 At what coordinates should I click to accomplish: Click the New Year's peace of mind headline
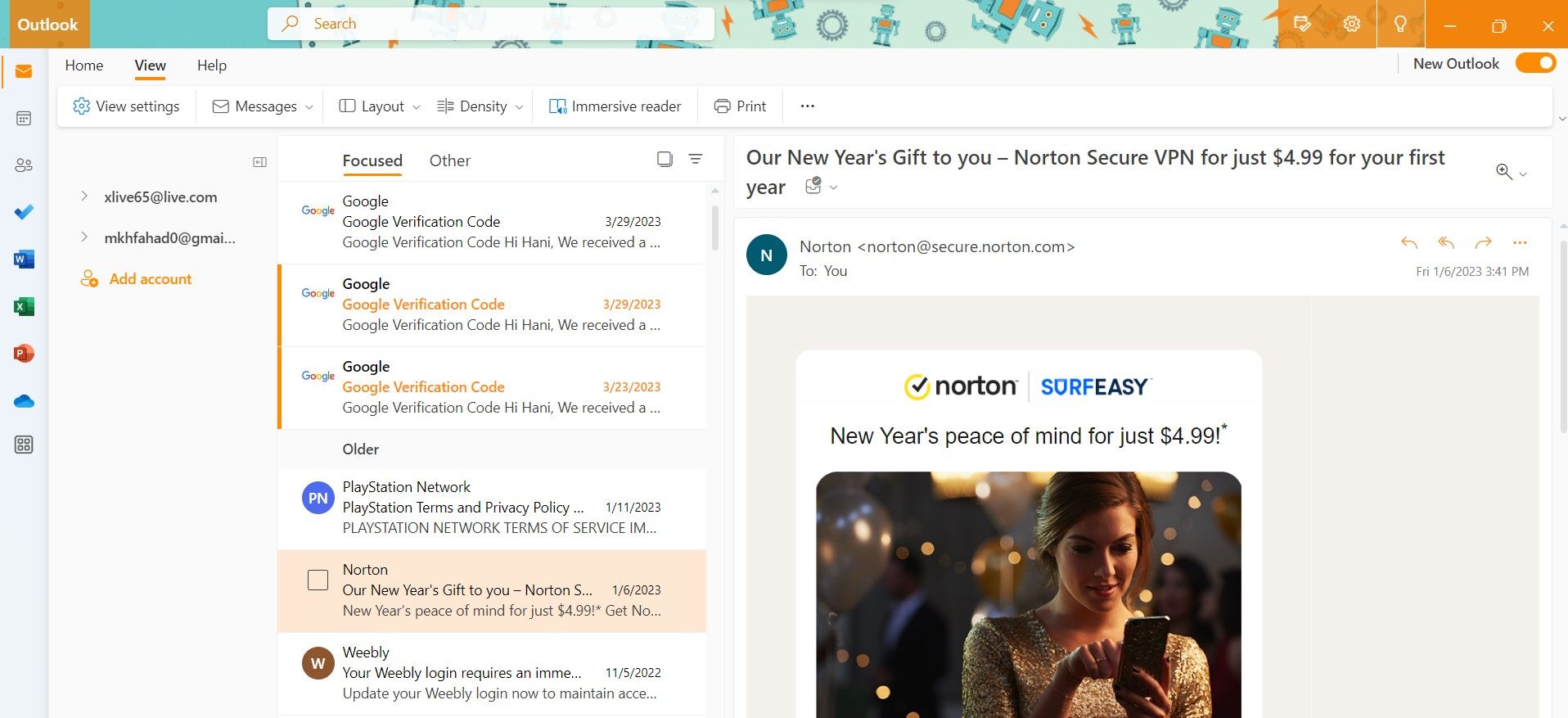[1029, 435]
